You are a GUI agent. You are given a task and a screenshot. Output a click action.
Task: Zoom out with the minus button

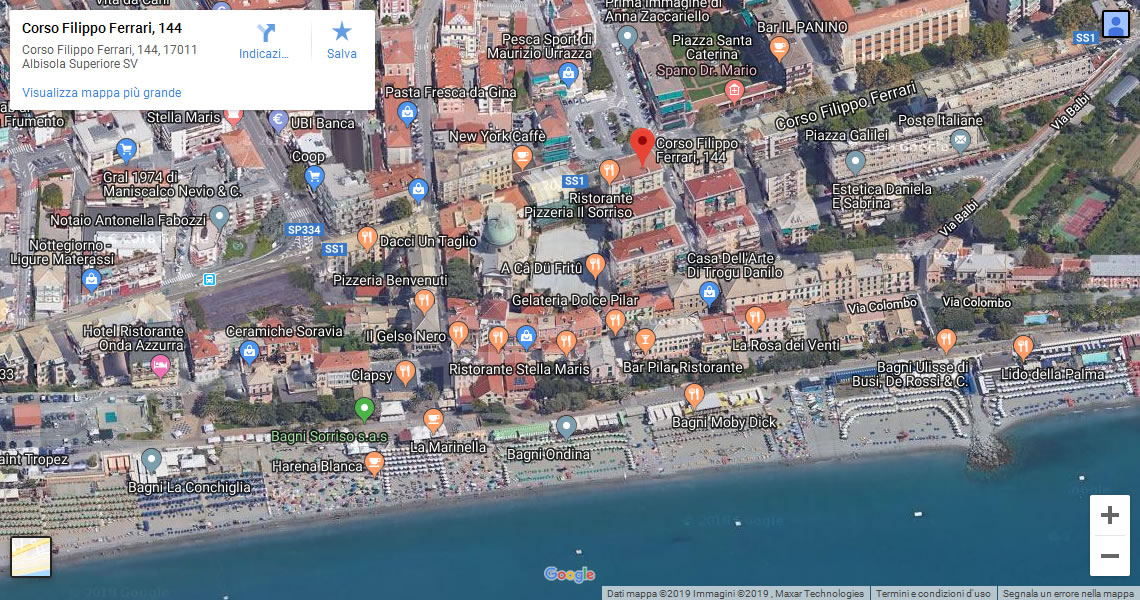[x=1109, y=556]
